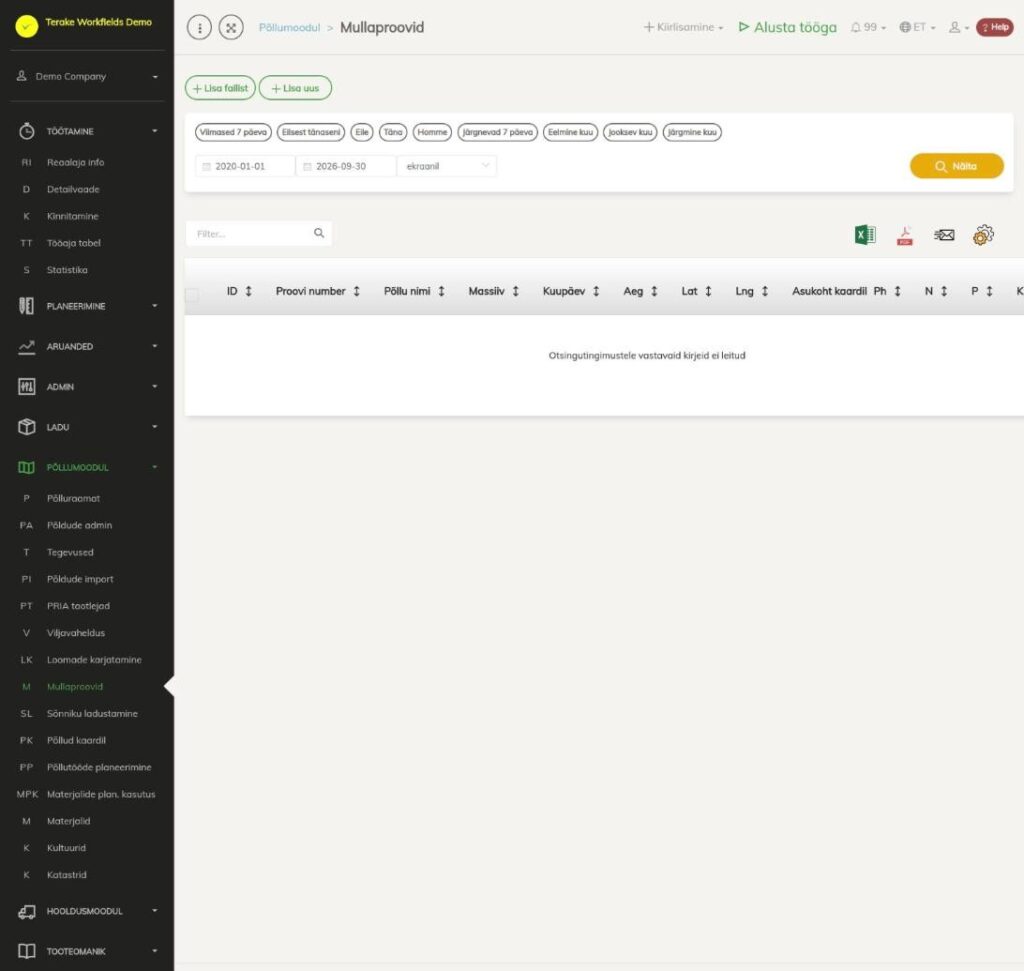Open table settings gear icon
This screenshot has height=971, width=1024.
[x=983, y=235]
